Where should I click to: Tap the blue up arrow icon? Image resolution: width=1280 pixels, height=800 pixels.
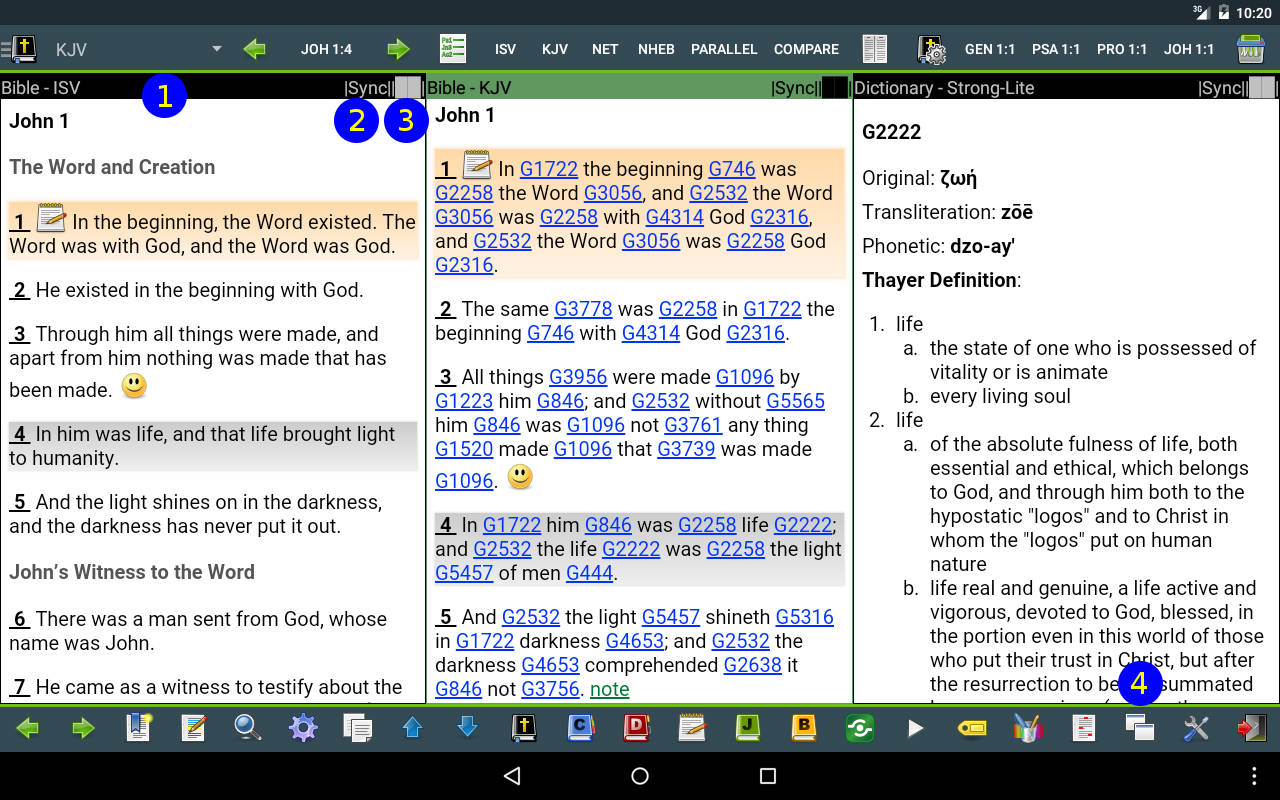click(412, 728)
